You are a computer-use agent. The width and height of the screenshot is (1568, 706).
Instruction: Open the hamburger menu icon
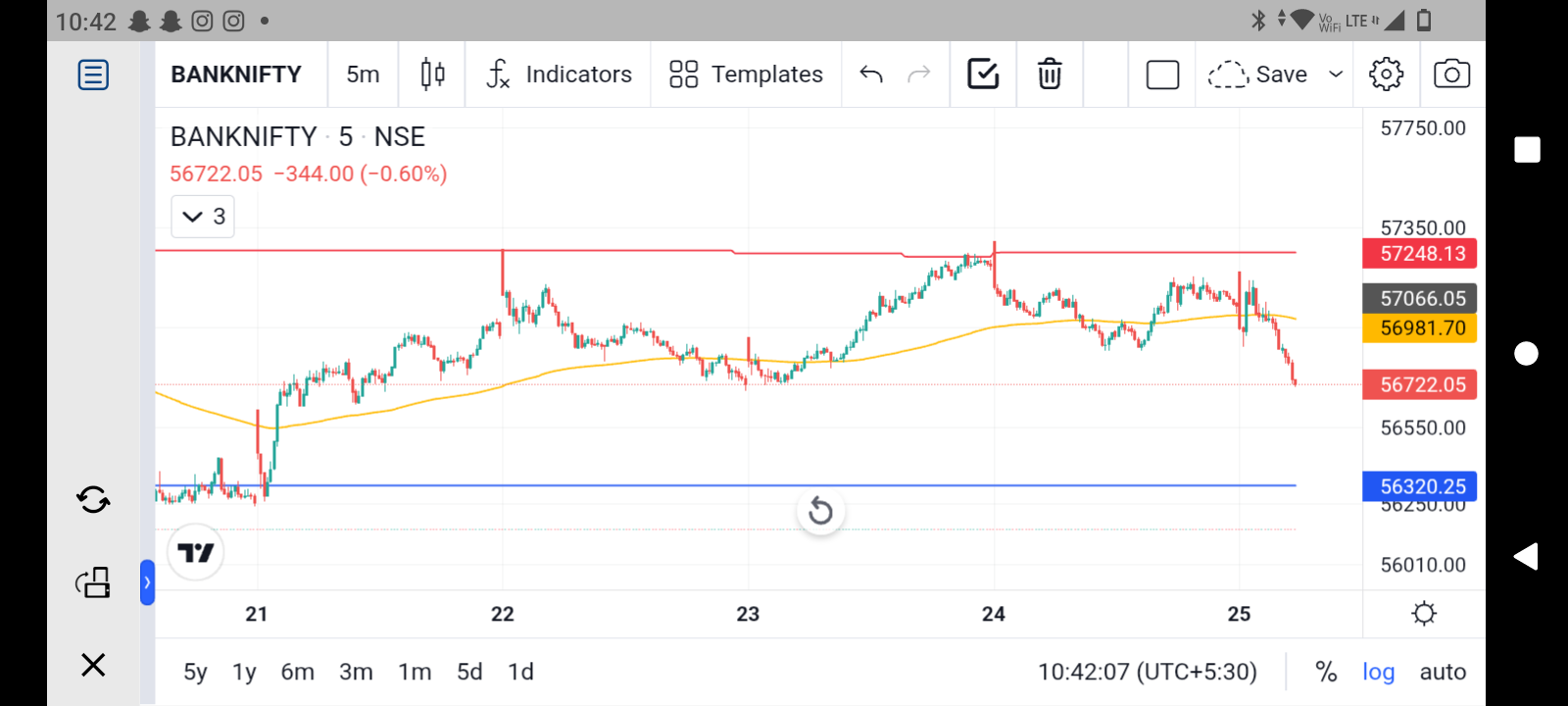coord(93,75)
